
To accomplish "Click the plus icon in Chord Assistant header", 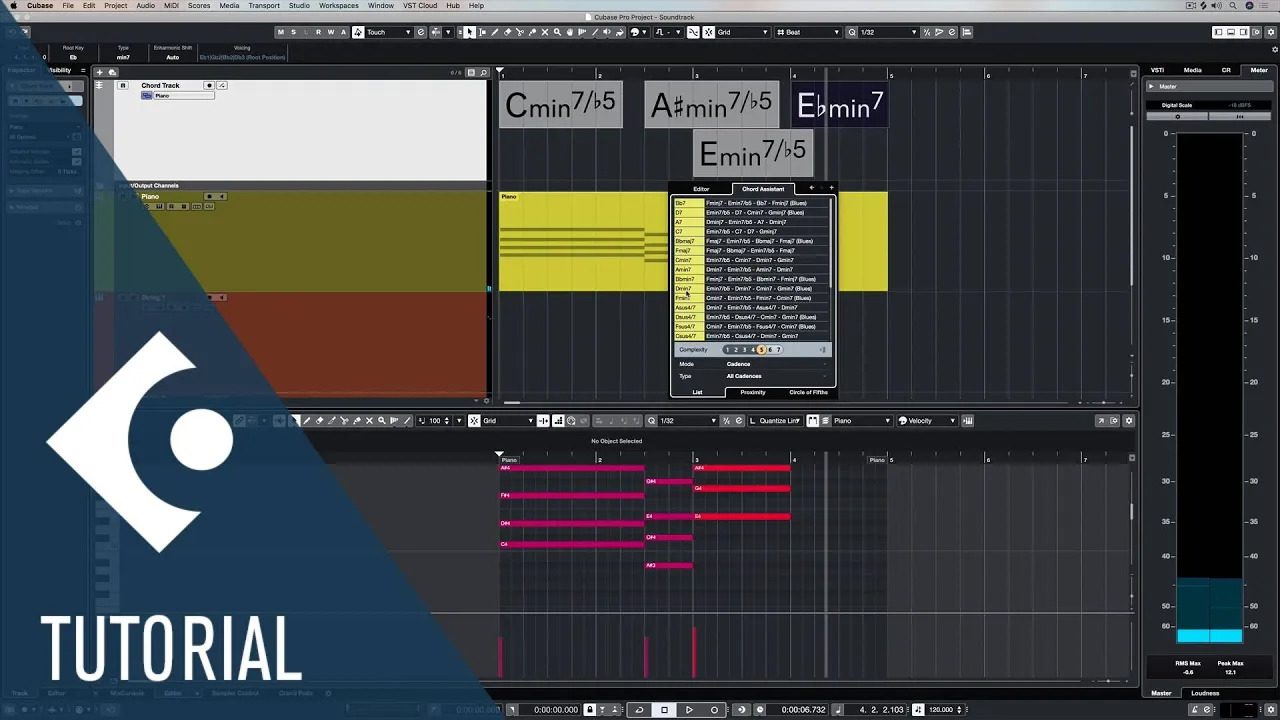I will click(832, 188).
